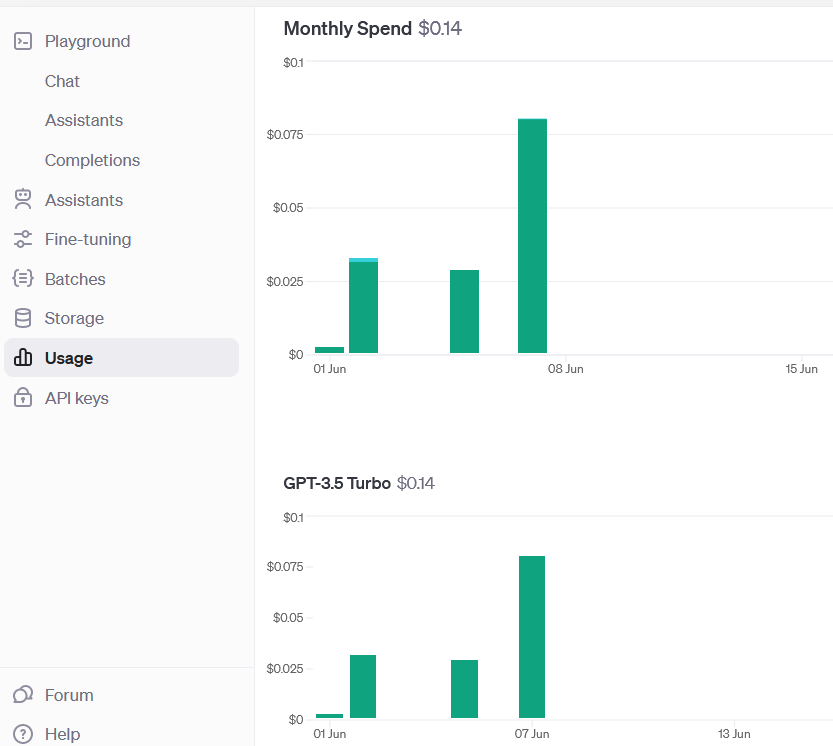The height and width of the screenshot is (746, 833).
Task: Open the Playground terminal icon
Action: pyautogui.click(x=23, y=41)
